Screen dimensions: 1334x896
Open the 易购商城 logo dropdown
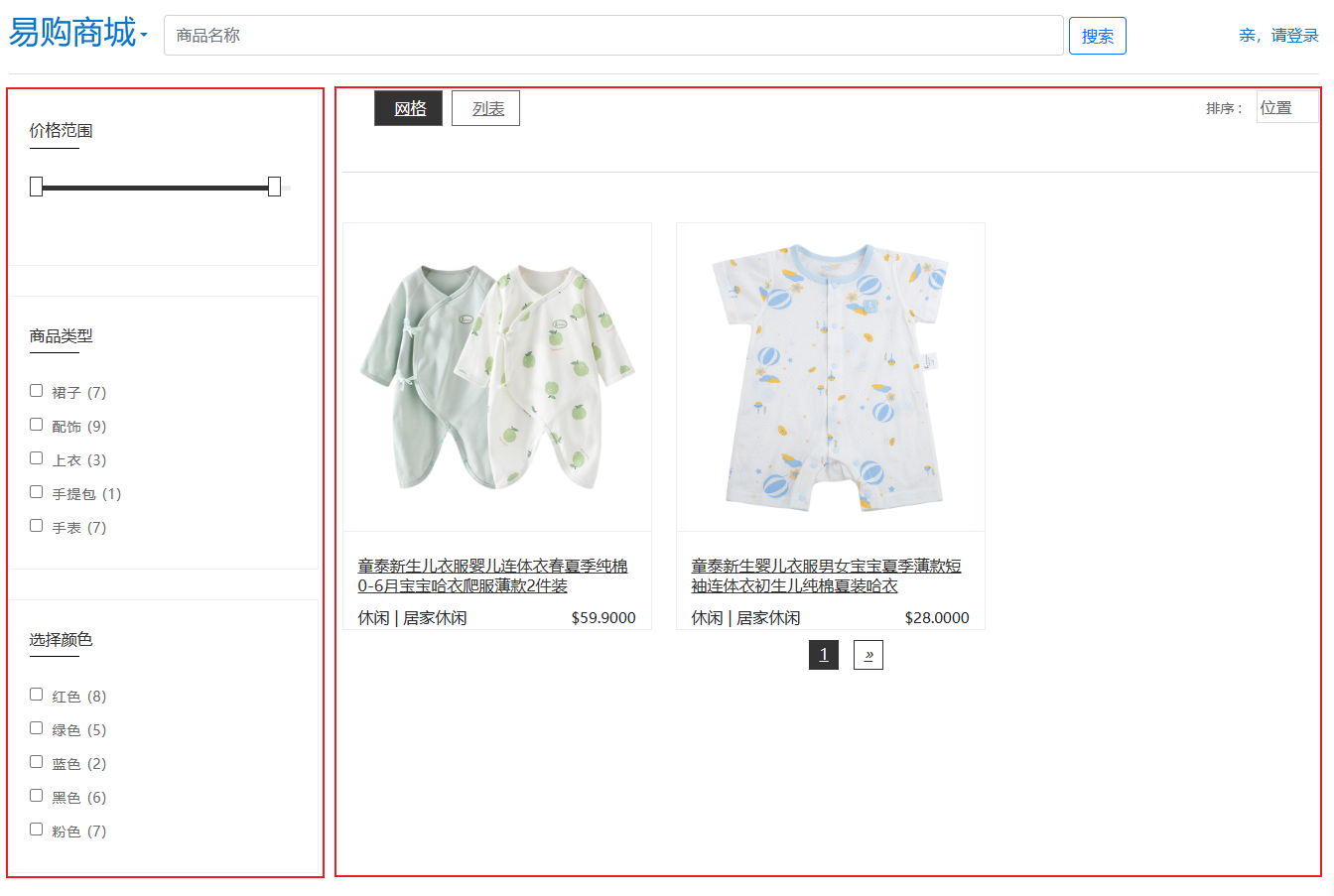pos(78,33)
